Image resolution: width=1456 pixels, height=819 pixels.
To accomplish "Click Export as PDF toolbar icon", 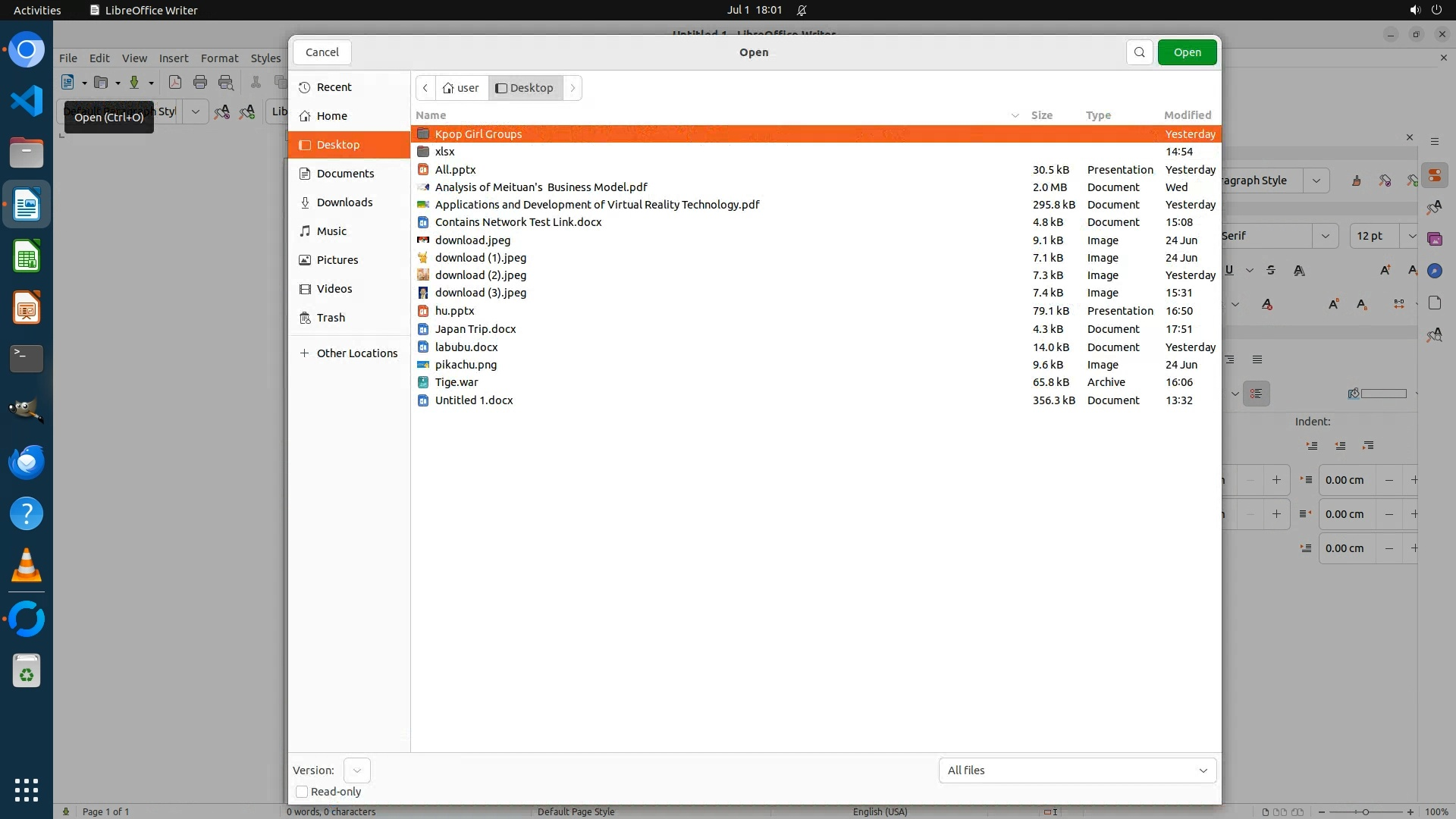I will pos(175,83).
